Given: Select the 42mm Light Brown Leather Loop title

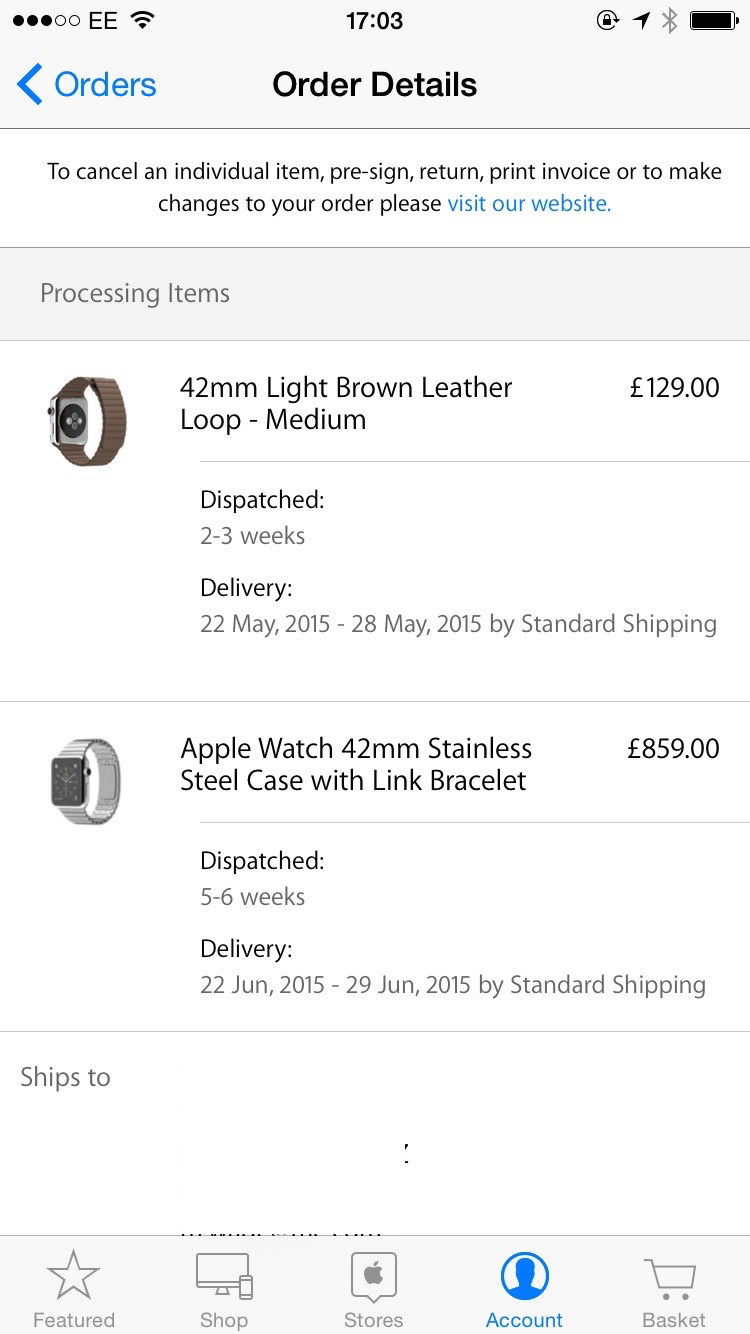Looking at the screenshot, I should click(x=346, y=403).
